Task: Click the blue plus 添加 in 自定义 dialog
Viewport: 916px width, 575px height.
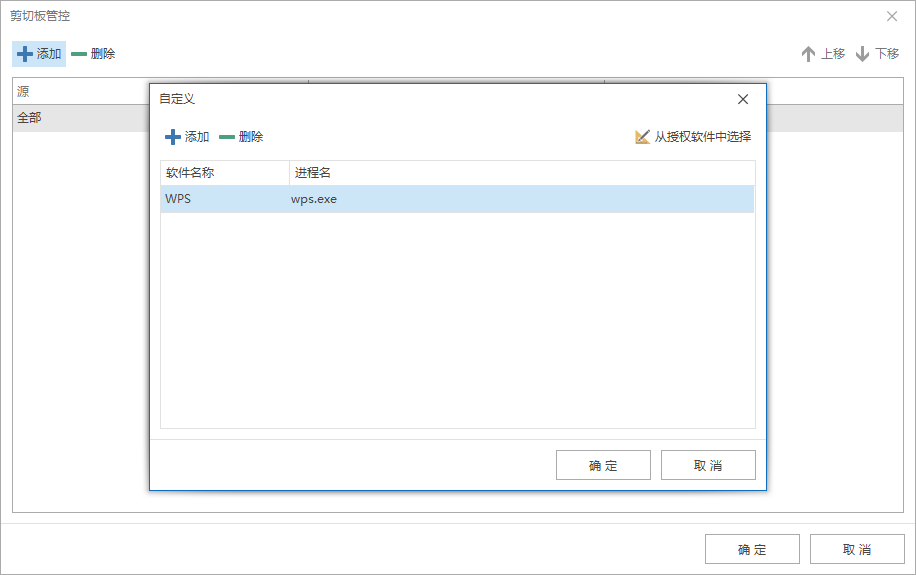Action: [x=187, y=137]
